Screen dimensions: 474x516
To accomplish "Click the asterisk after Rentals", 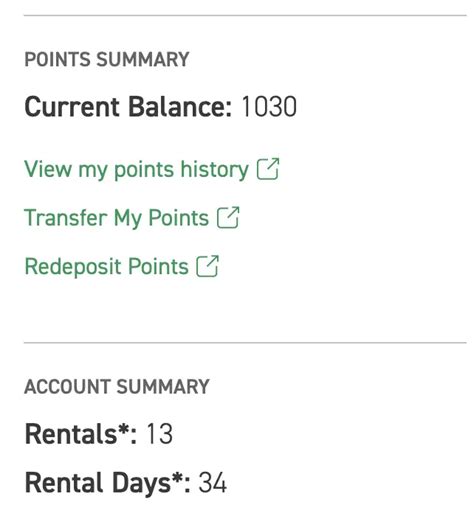I will pyautogui.click(x=123, y=429).
